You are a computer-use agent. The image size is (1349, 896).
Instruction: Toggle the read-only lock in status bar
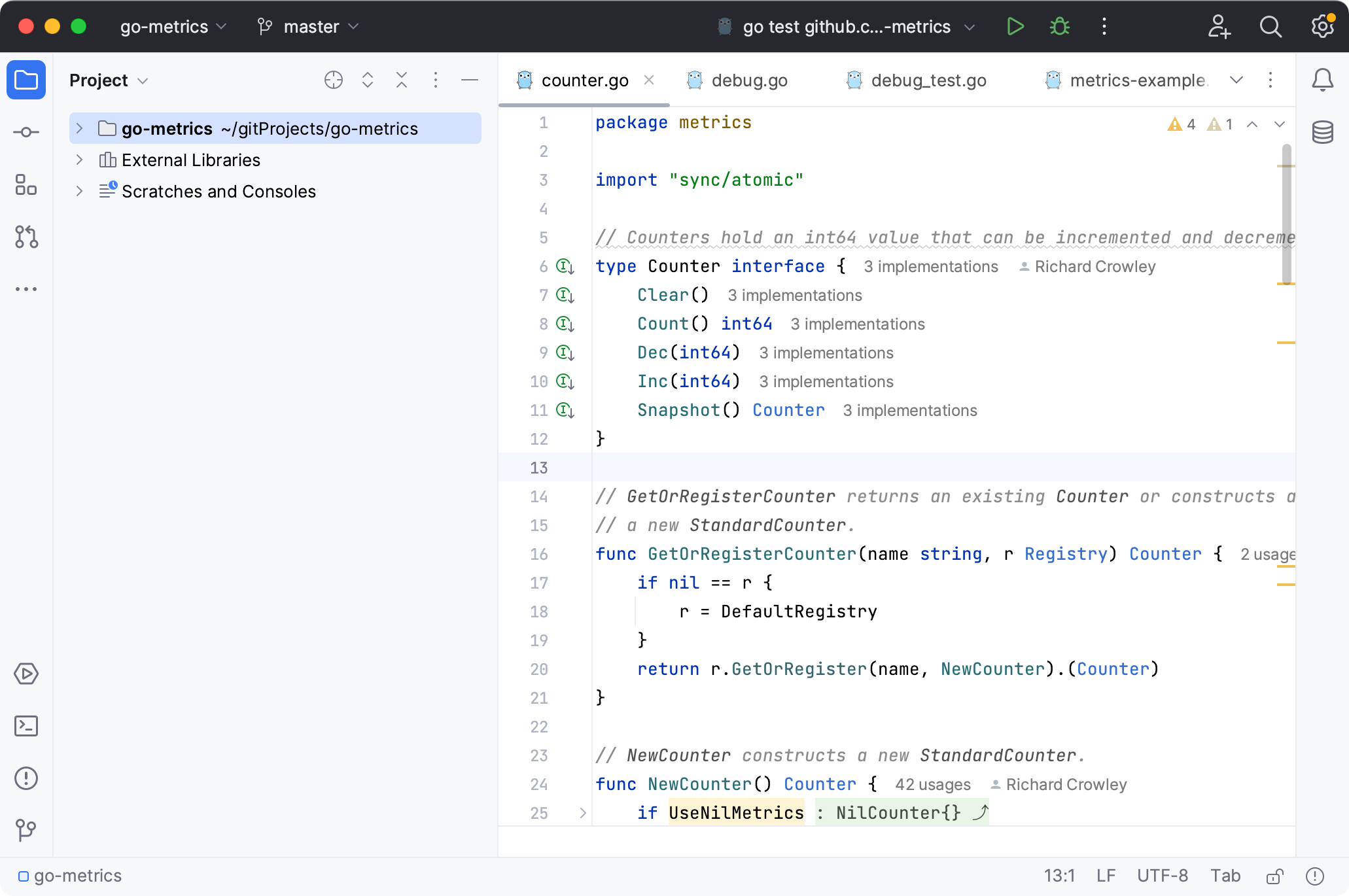click(x=1274, y=876)
